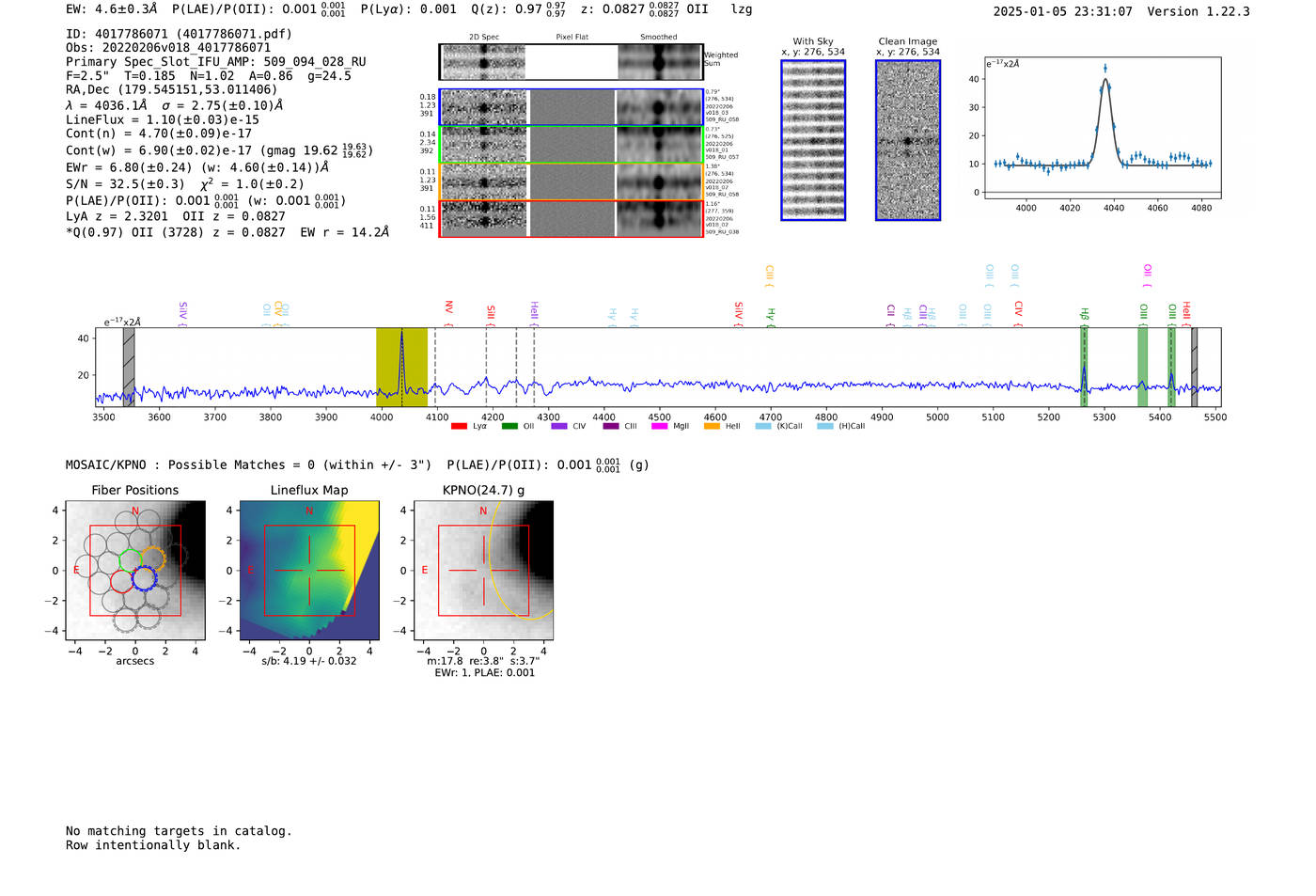The image size is (1316, 896).
Task: Click the Cont(n) = 4.70(±0.09)e-17 line
Action: [x=159, y=134]
